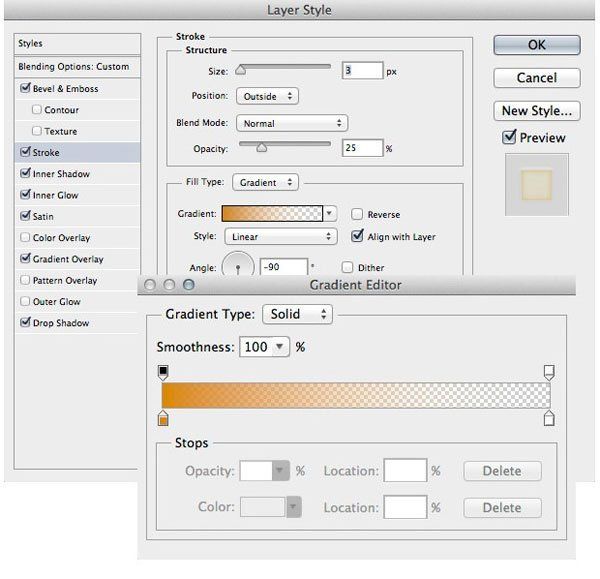Select the orange left color stop
The width and height of the screenshot is (600, 579).
pos(163,418)
